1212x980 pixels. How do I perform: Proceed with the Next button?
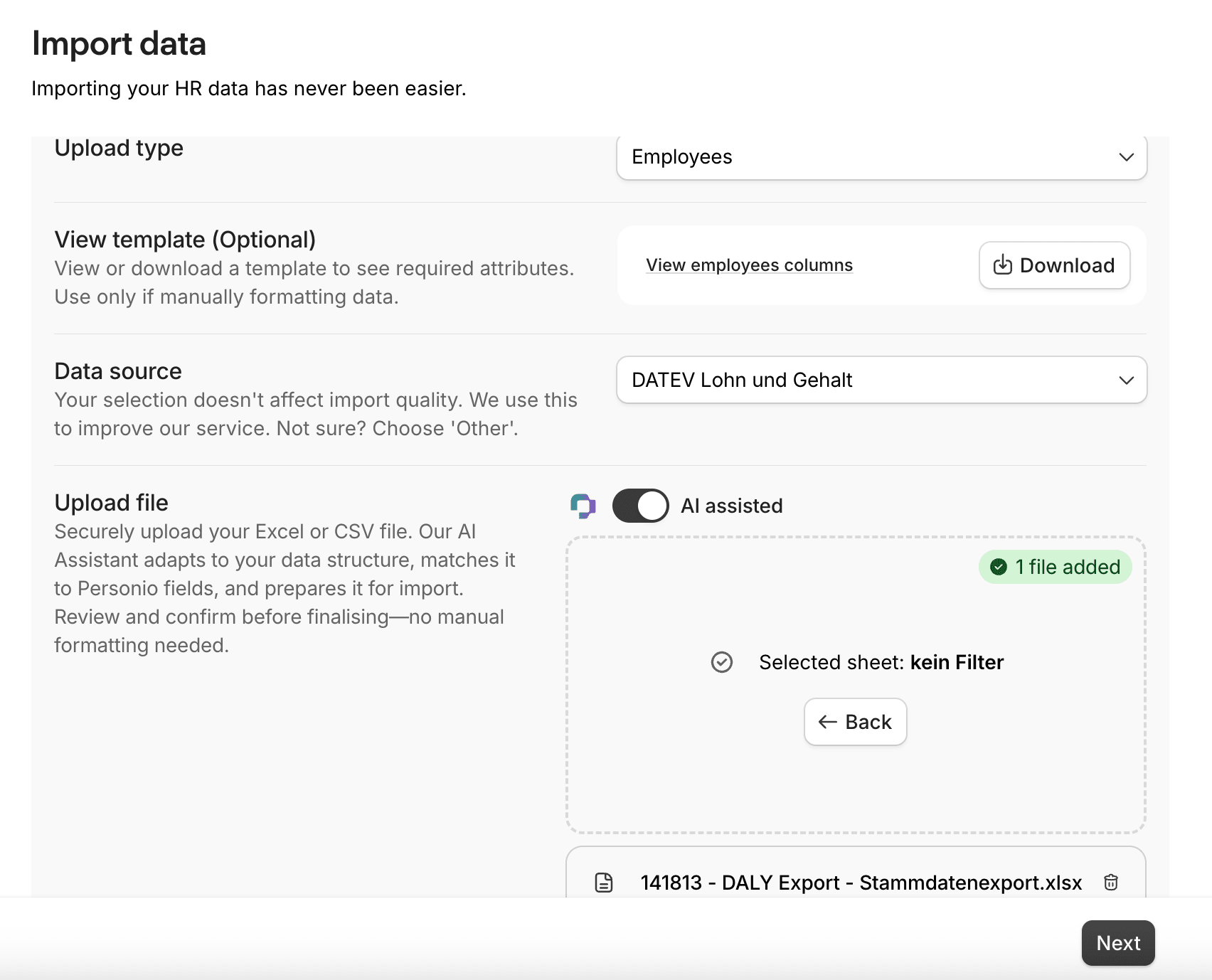(x=1118, y=943)
